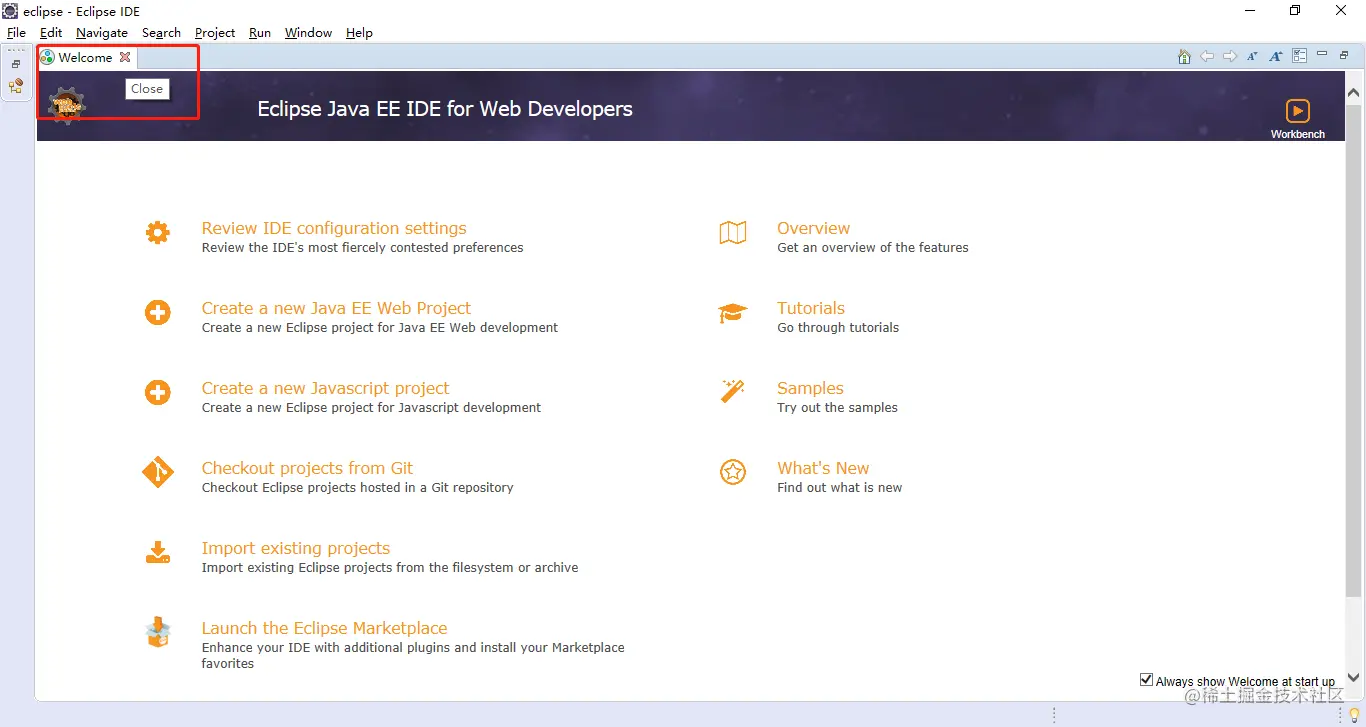The image size is (1366, 727).
Task: Click the Reduce font size icon
Action: (x=1252, y=57)
